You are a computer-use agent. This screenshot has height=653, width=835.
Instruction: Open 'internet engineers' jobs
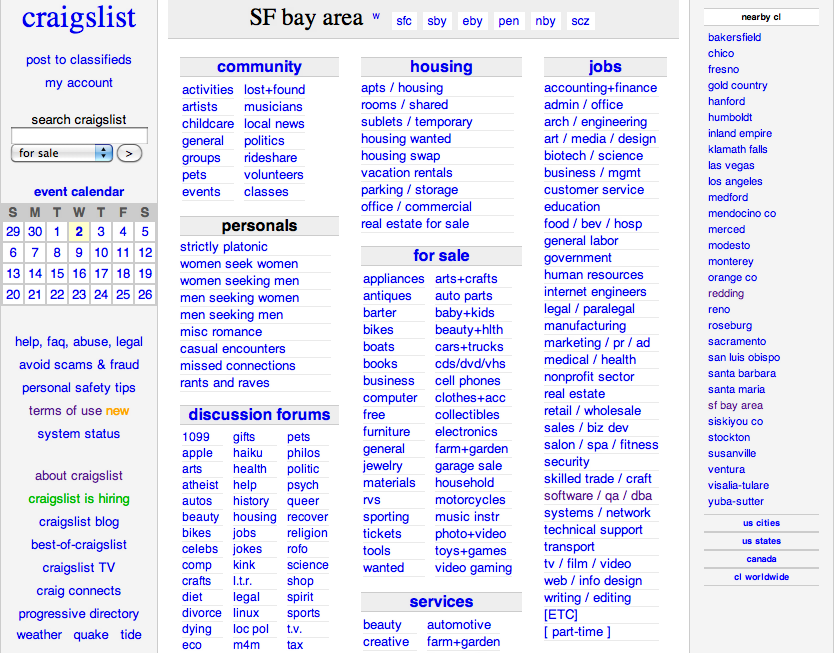(x=595, y=292)
